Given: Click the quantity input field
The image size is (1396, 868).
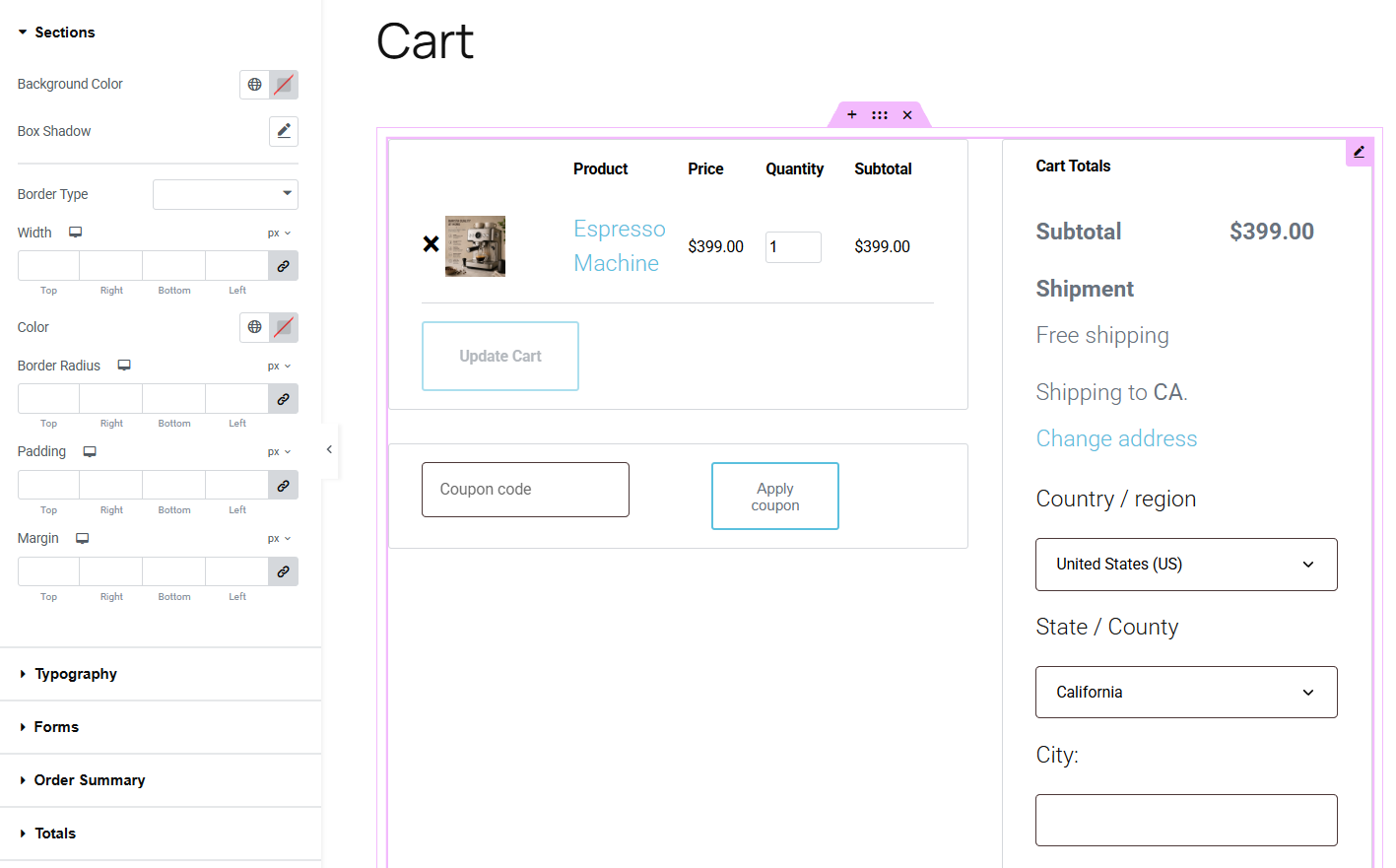Looking at the screenshot, I should pyautogui.click(x=793, y=247).
